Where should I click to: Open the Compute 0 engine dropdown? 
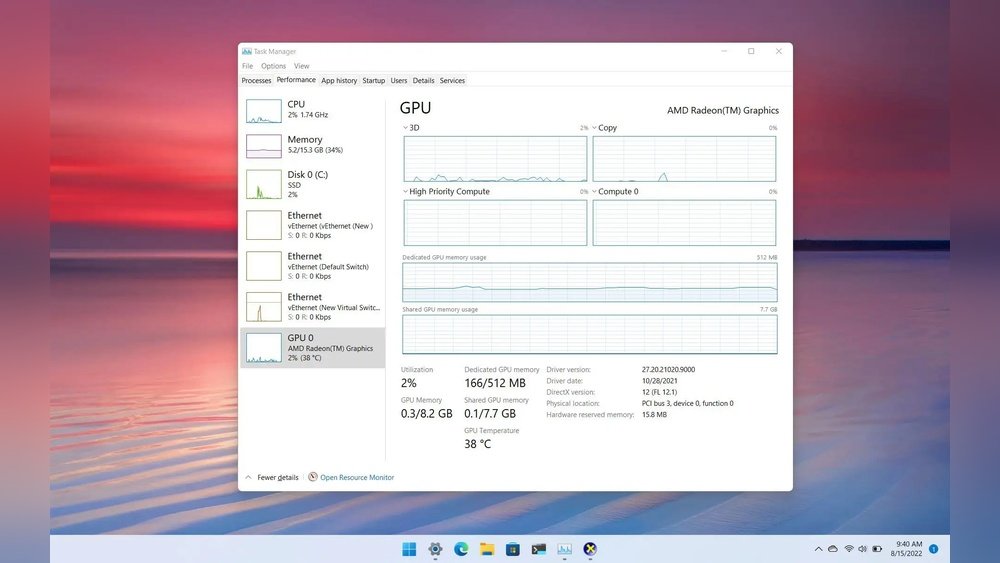pyautogui.click(x=594, y=191)
